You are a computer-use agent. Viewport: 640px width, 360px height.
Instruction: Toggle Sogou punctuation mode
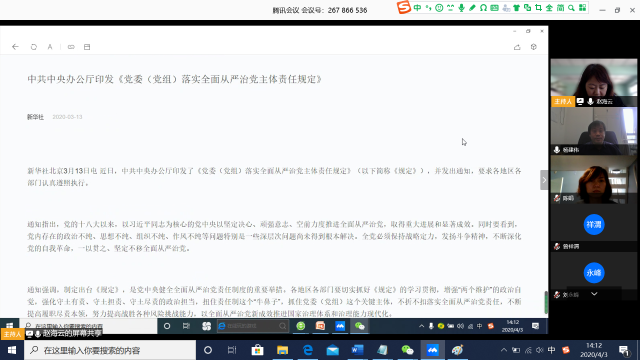[x=428, y=8]
